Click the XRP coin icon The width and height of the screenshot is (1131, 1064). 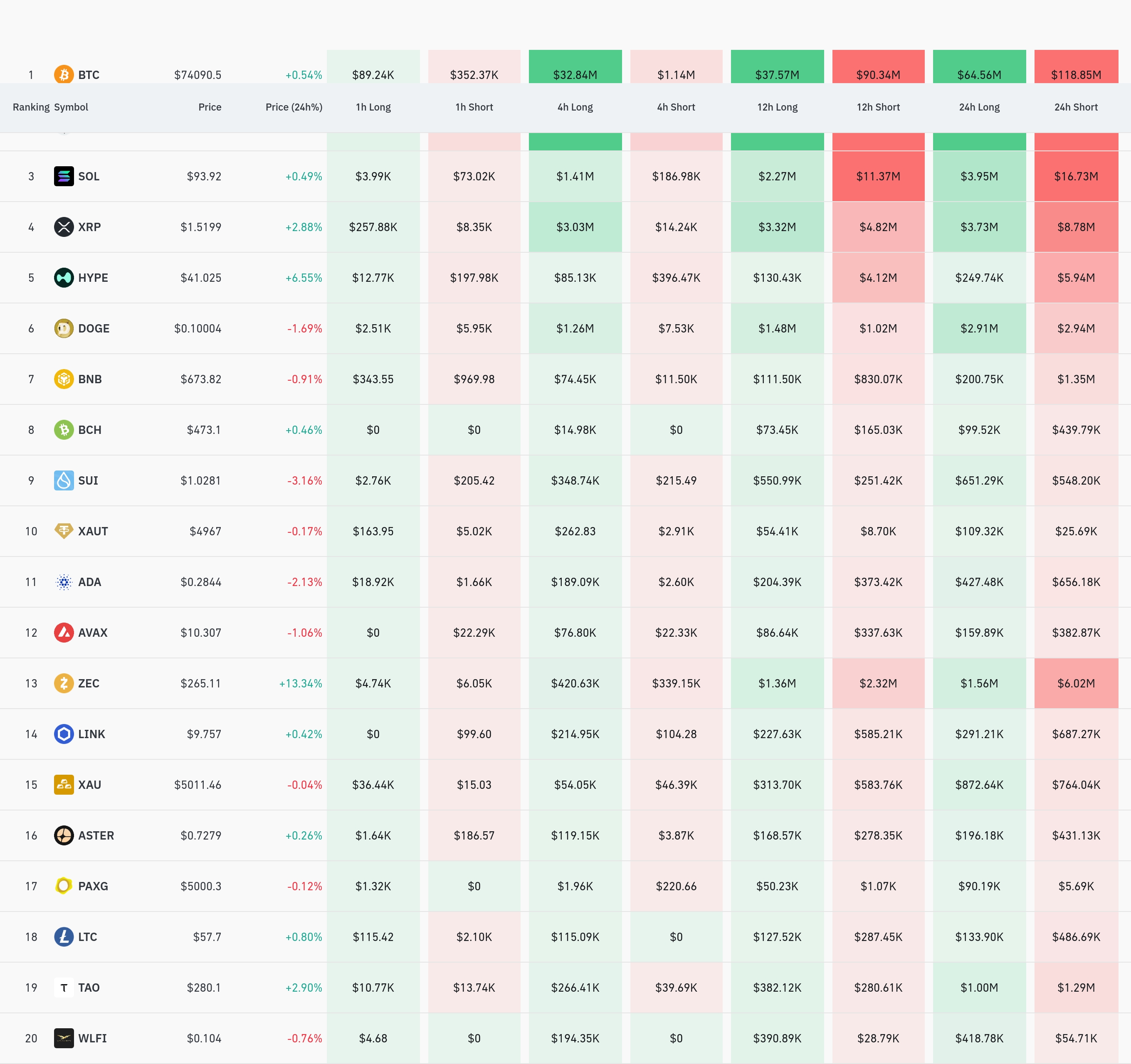click(64, 227)
